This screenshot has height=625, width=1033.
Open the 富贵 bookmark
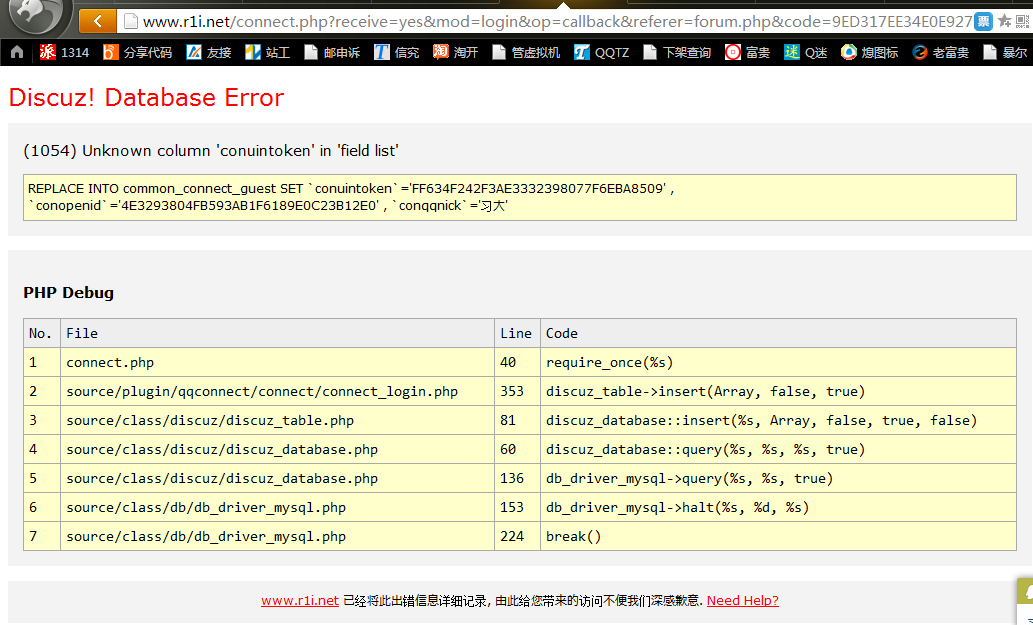click(748, 52)
